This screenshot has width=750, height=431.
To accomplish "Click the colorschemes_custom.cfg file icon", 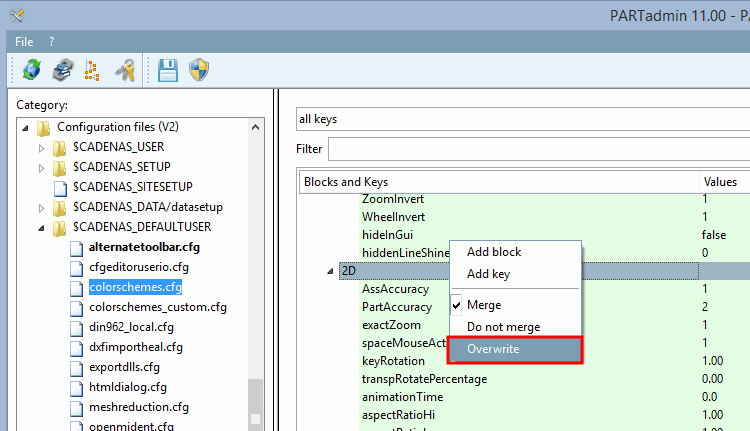I will [77, 308].
